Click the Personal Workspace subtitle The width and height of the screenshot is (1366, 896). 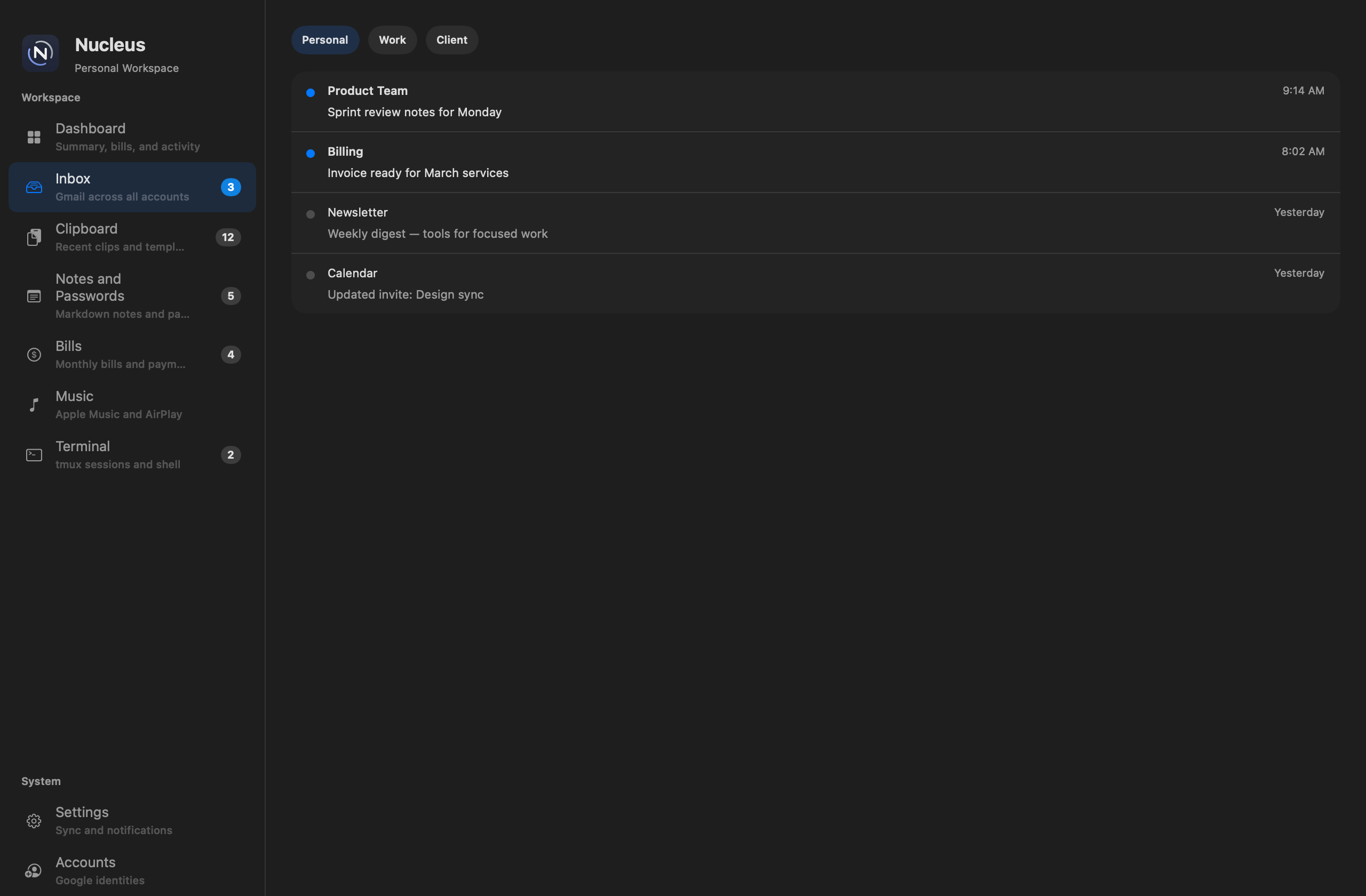[127, 68]
